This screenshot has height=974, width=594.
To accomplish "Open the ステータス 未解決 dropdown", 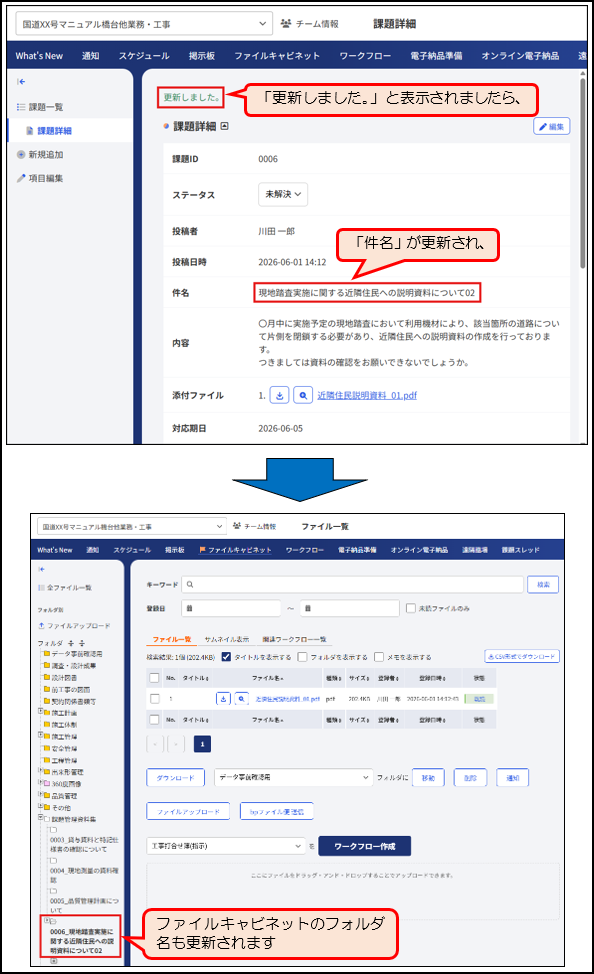I will pyautogui.click(x=283, y=194).
